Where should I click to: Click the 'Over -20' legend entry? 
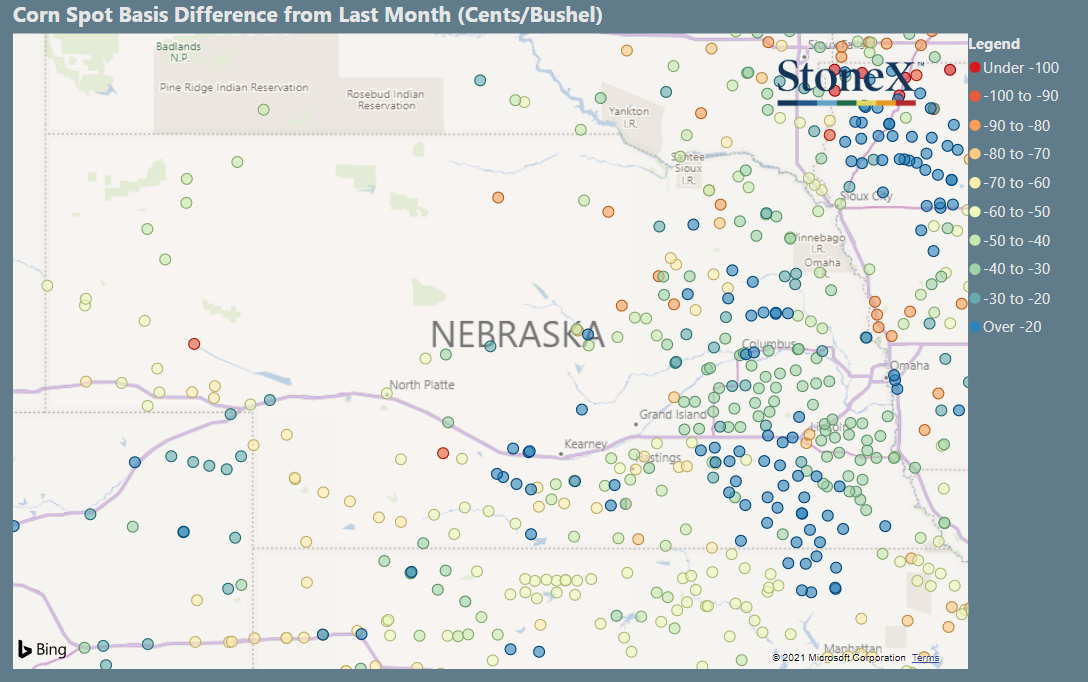point(1006,327)
